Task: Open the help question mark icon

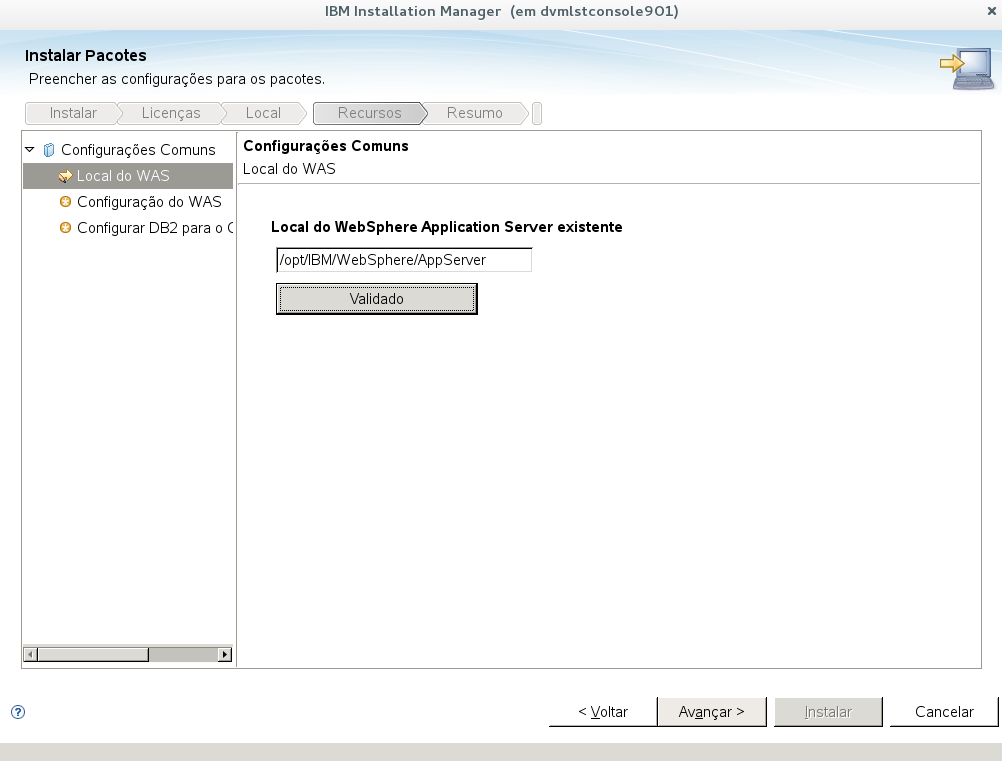Action: click(x=18, y=712)
